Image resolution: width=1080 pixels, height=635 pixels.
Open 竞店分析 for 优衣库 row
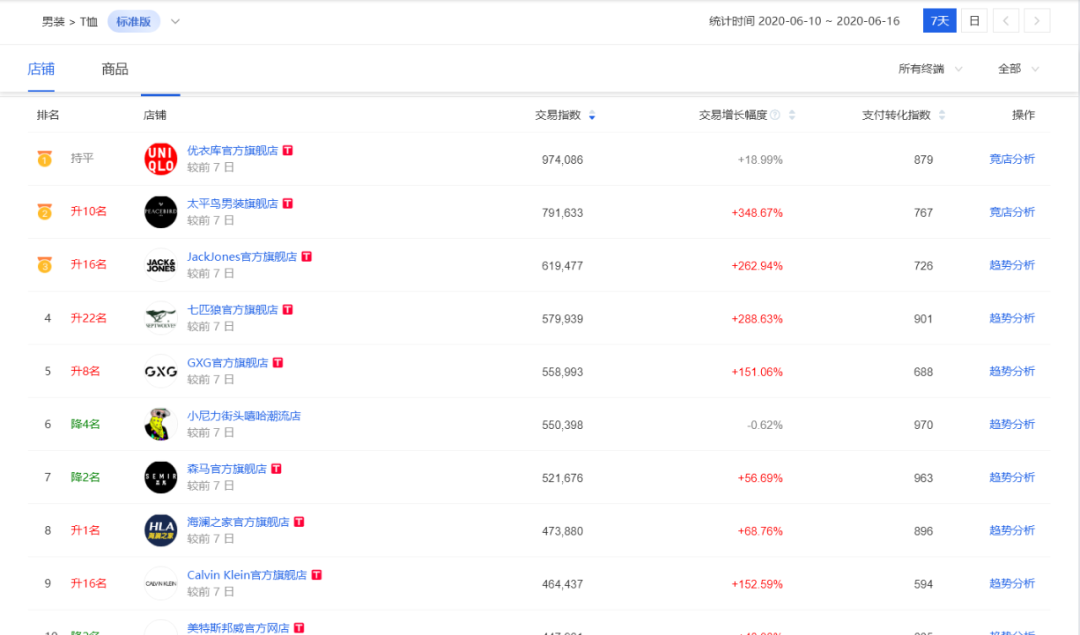[1012, 159]
